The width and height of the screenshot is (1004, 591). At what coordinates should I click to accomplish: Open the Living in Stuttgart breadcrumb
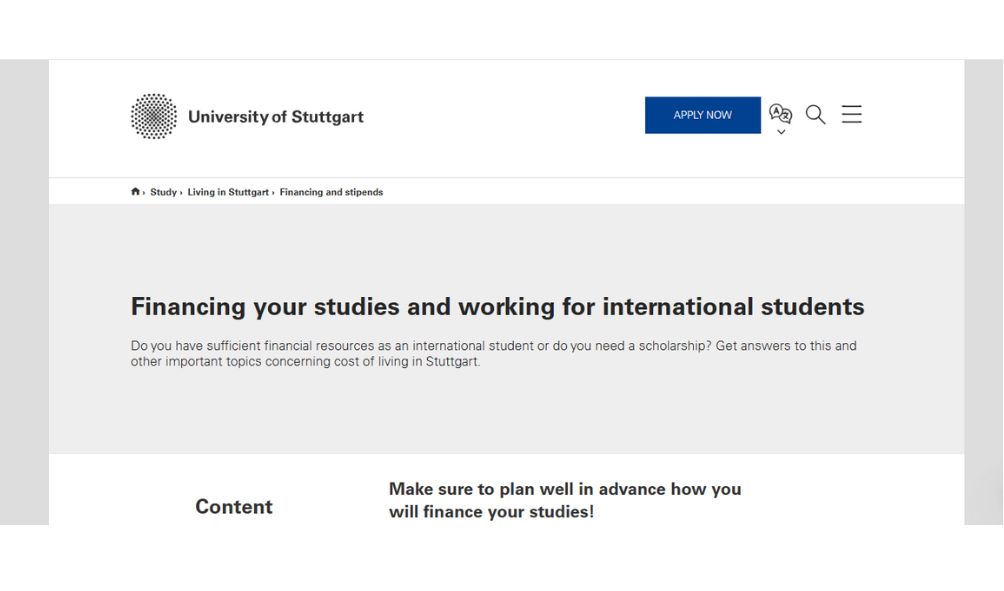click(x=228, y=192)
